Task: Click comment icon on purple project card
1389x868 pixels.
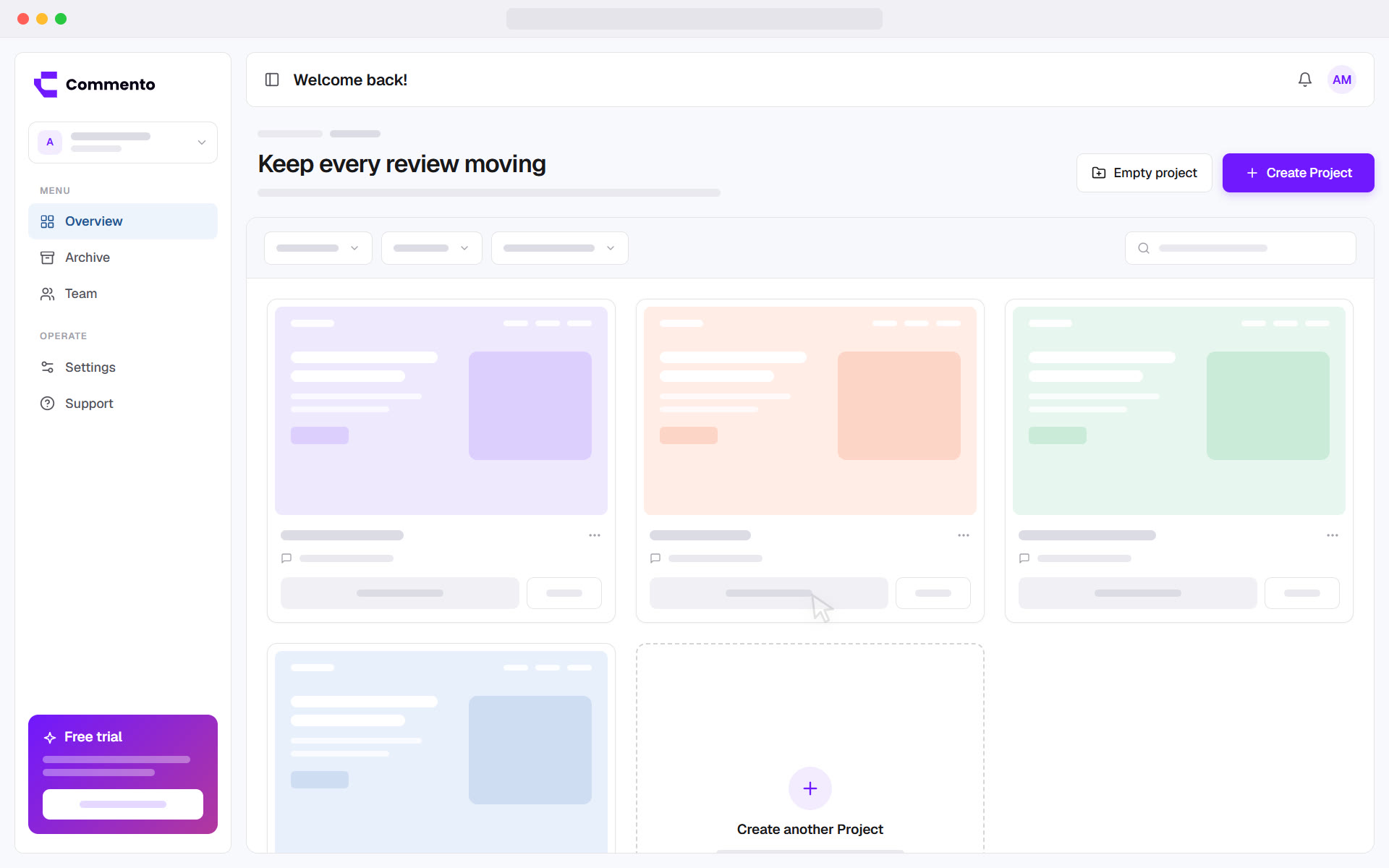Action: tap(286, 558)
